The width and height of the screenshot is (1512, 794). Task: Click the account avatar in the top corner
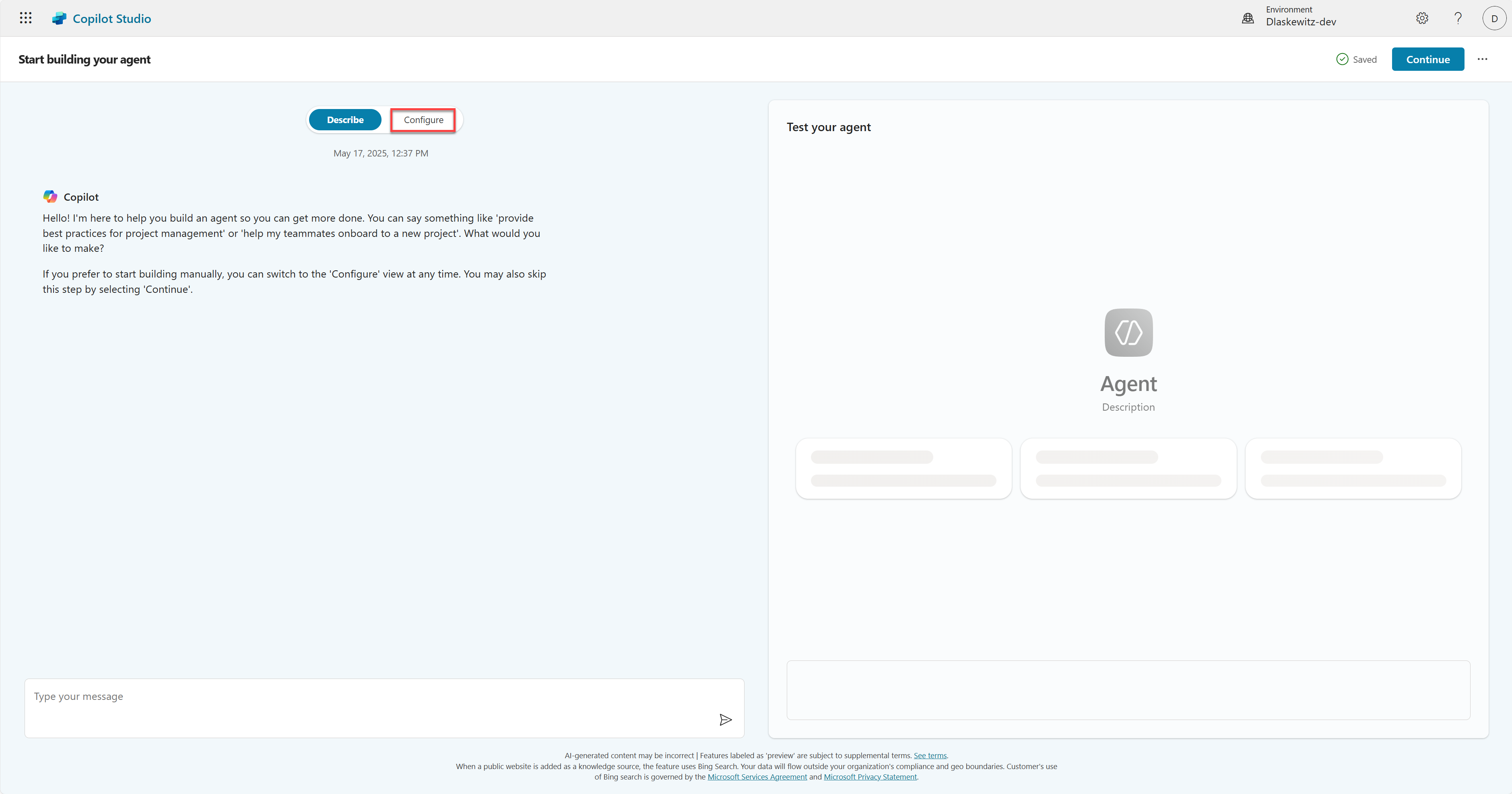(1494, 18)
